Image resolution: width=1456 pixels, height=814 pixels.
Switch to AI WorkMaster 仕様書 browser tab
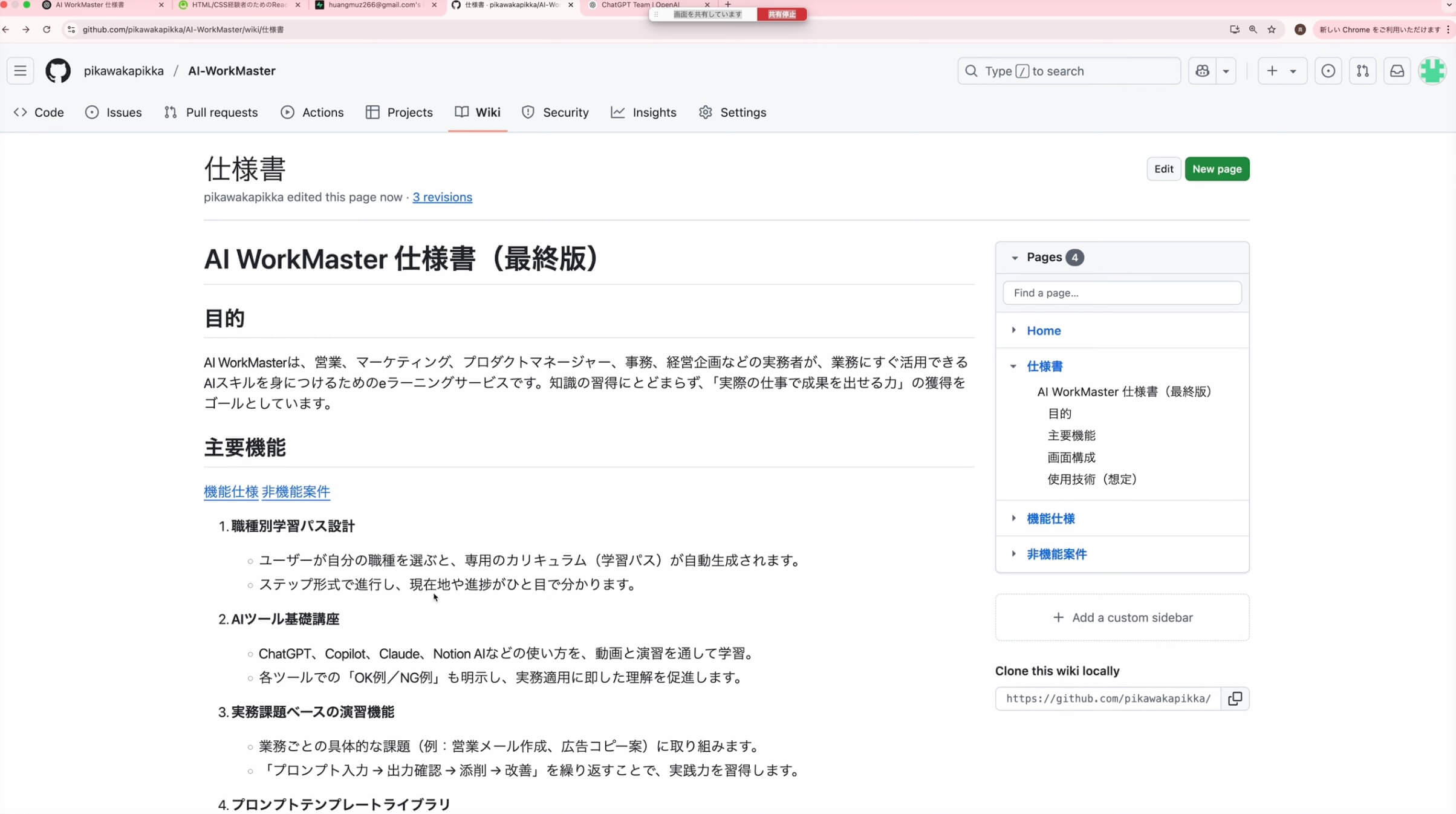point(103,5)
